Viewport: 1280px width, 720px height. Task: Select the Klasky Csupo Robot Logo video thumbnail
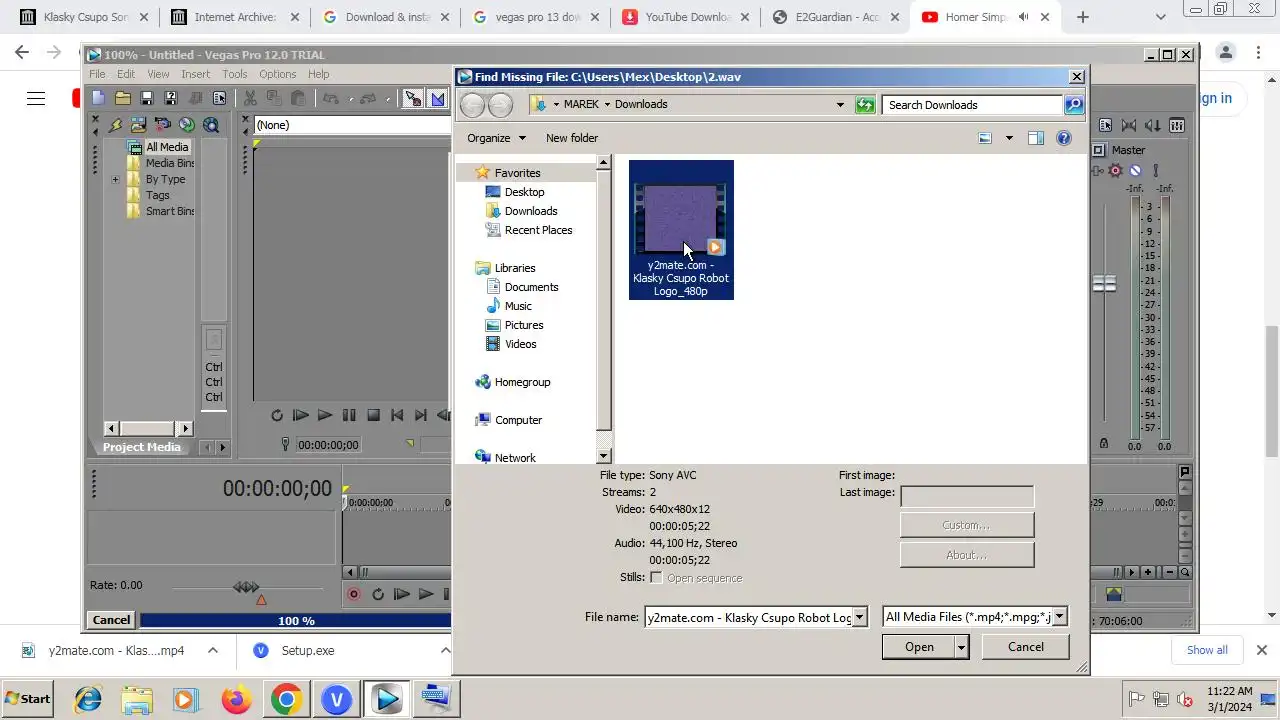click(681, 230)
